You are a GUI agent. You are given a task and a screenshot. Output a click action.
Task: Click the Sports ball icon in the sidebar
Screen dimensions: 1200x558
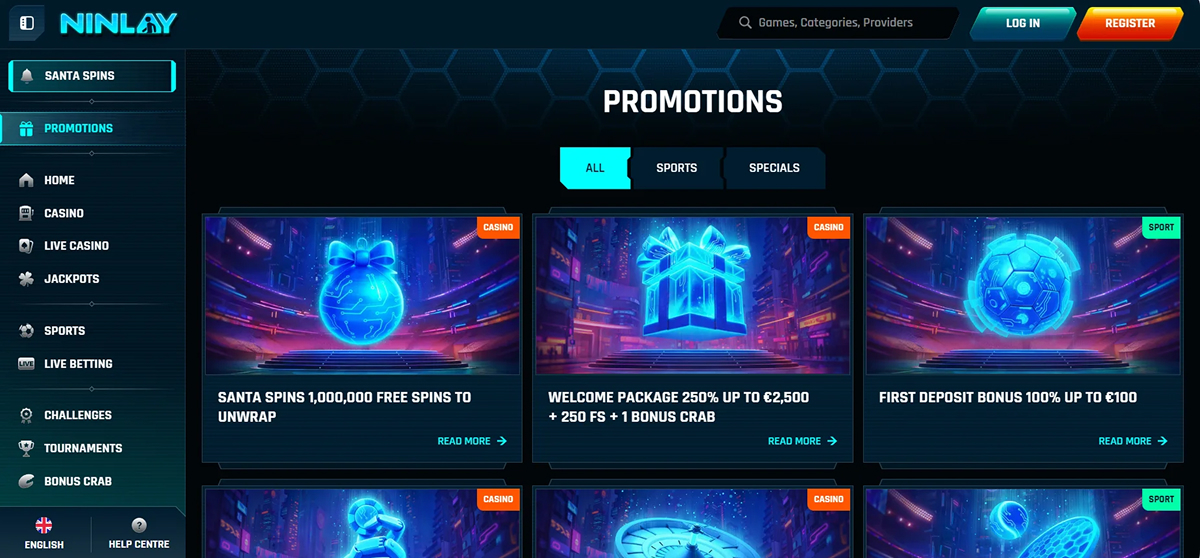26,331
